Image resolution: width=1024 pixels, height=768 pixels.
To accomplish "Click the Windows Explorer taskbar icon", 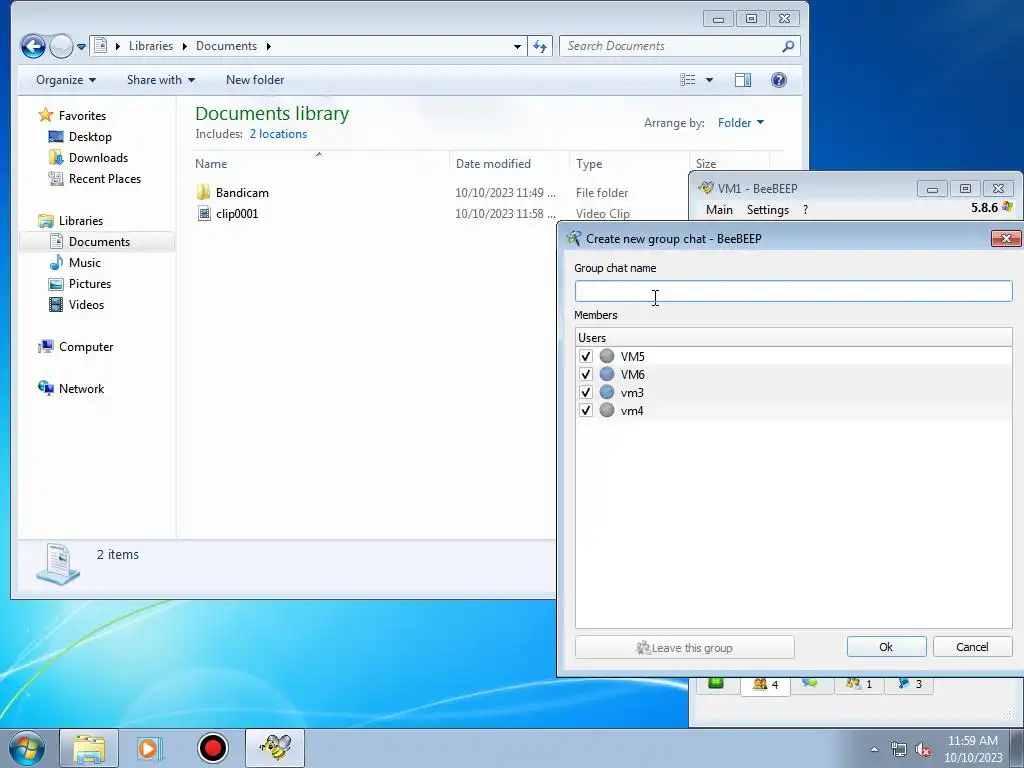I will tap(89, 748).
